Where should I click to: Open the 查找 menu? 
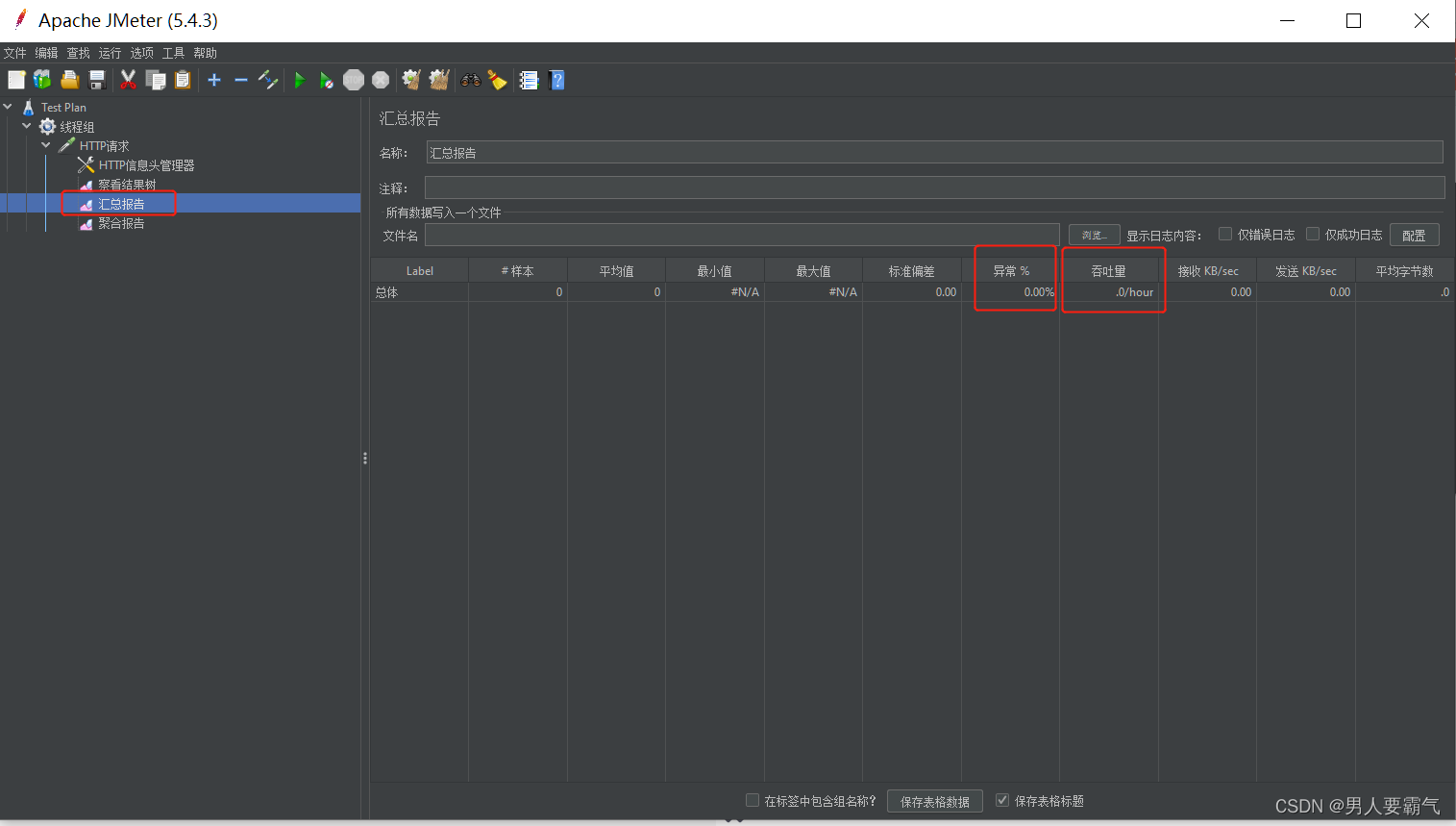coord(78,53)
